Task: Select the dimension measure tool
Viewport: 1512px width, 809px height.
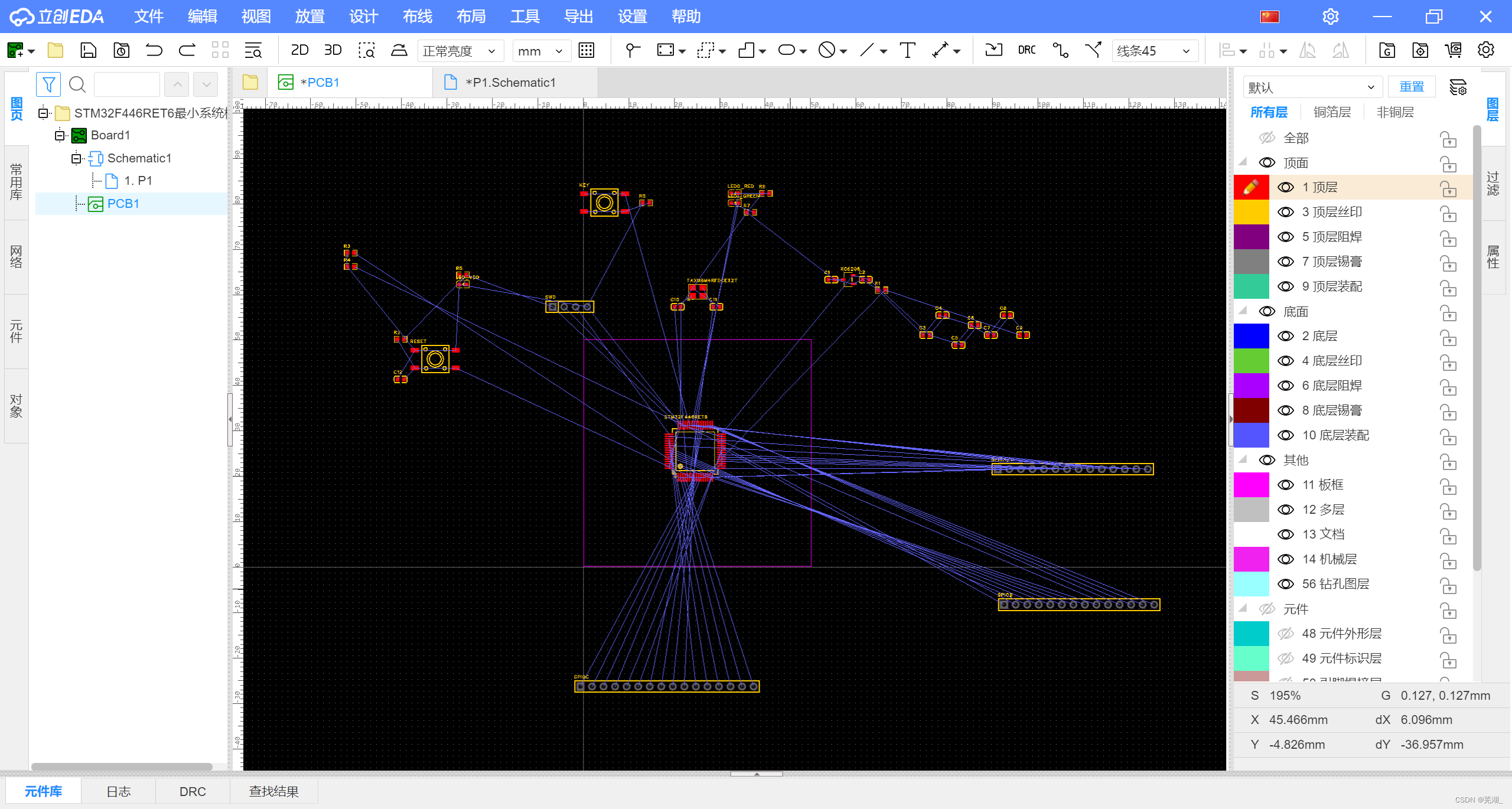Action: [940, 50]
